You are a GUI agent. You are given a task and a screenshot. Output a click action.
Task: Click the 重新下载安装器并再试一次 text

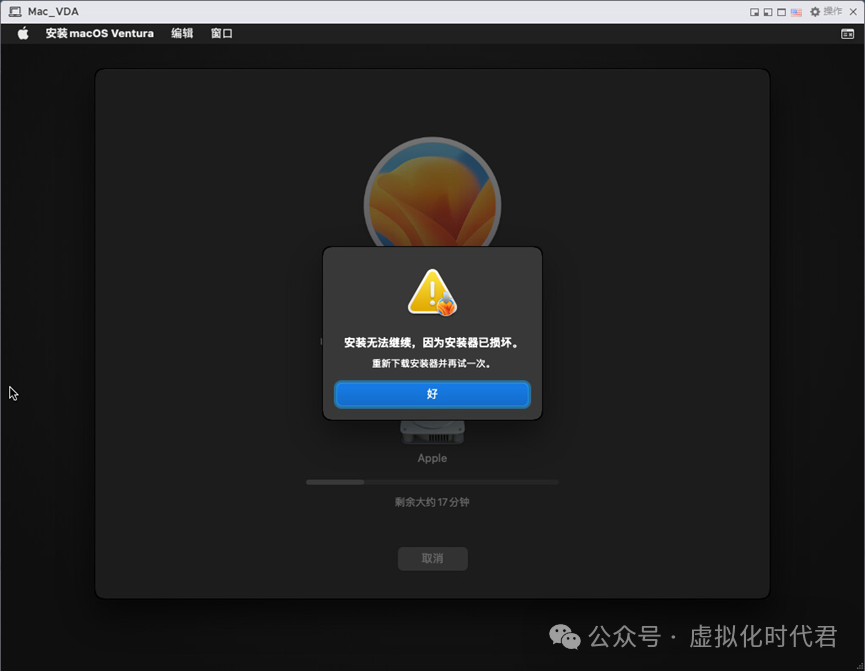[x=432, y=364]
